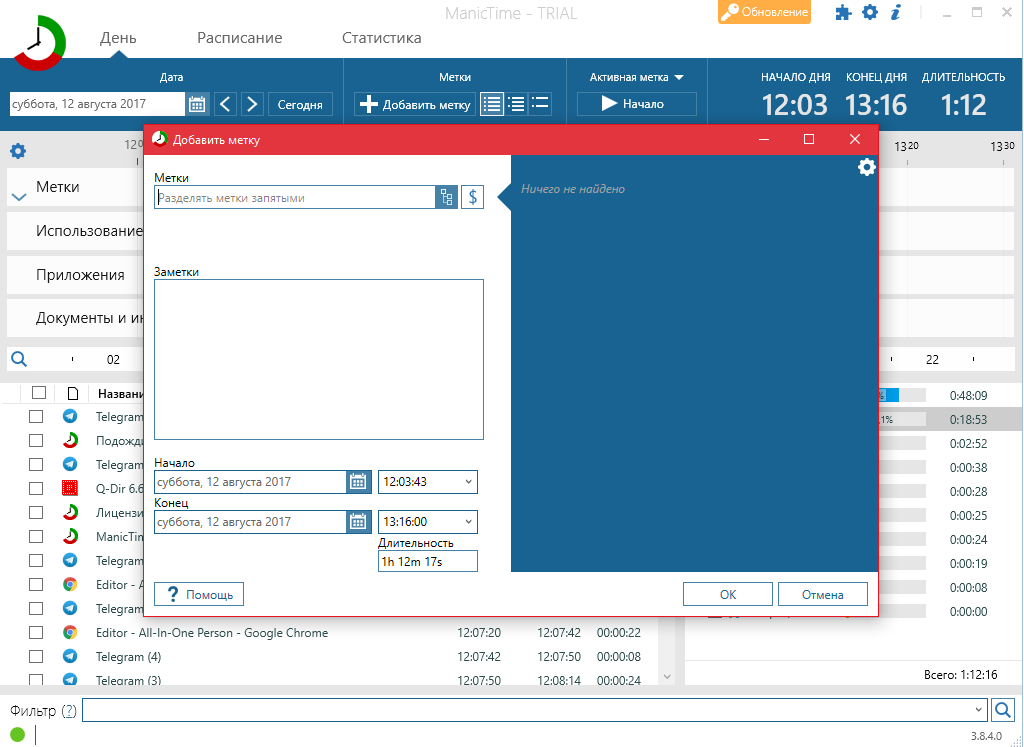The image size is (1024, 747).
Task: Click the green status indicator circle
Action: [18, 735]
